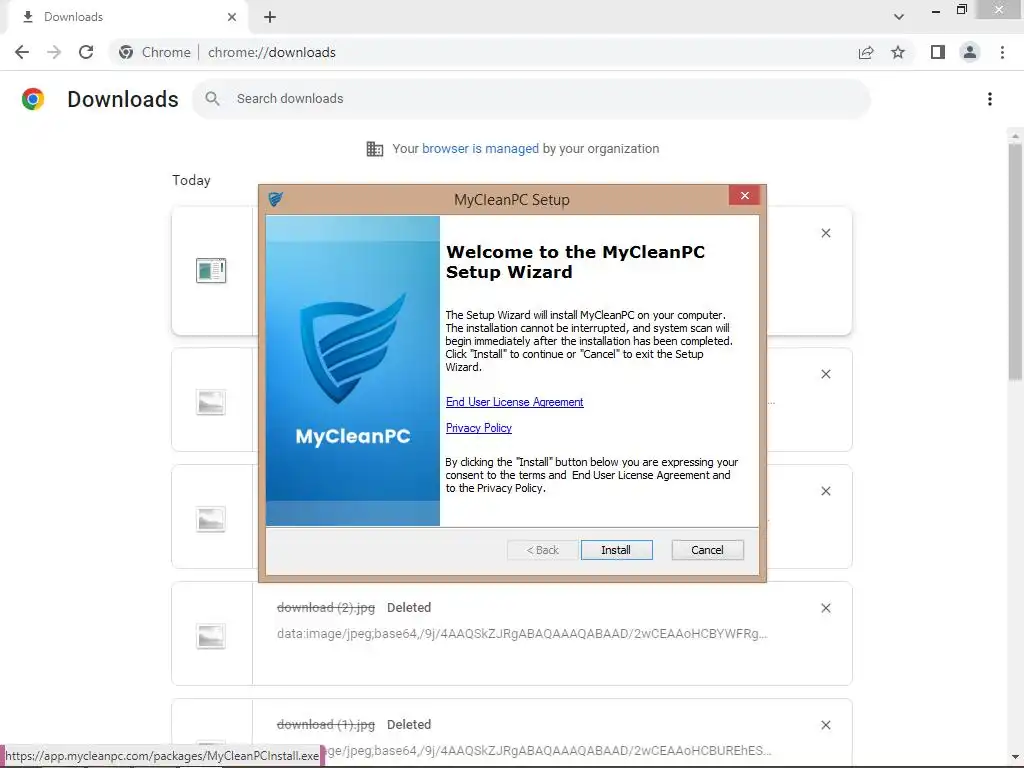Click the managed organization building icon
This screenshot has width=1024, height=768.
pyautogui.click(x=375, y=149)
